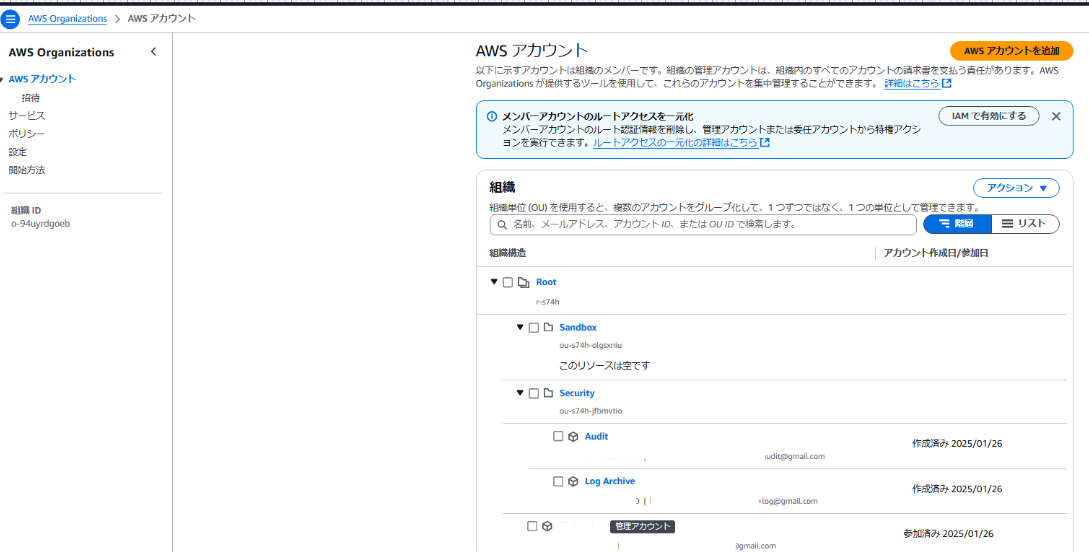This screenshot has width=1089, height=552.
Task: Open the Log Archive account link
Action: tap(610, 481)
